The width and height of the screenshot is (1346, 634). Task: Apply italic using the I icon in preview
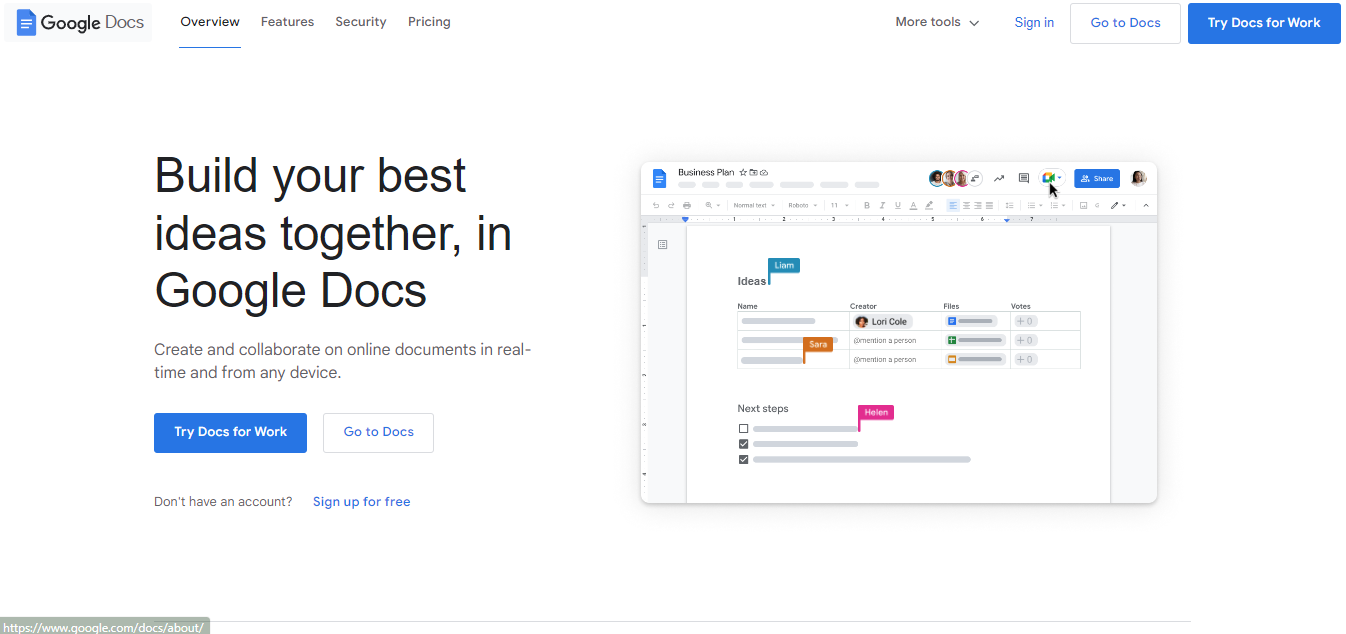(882, 205)
